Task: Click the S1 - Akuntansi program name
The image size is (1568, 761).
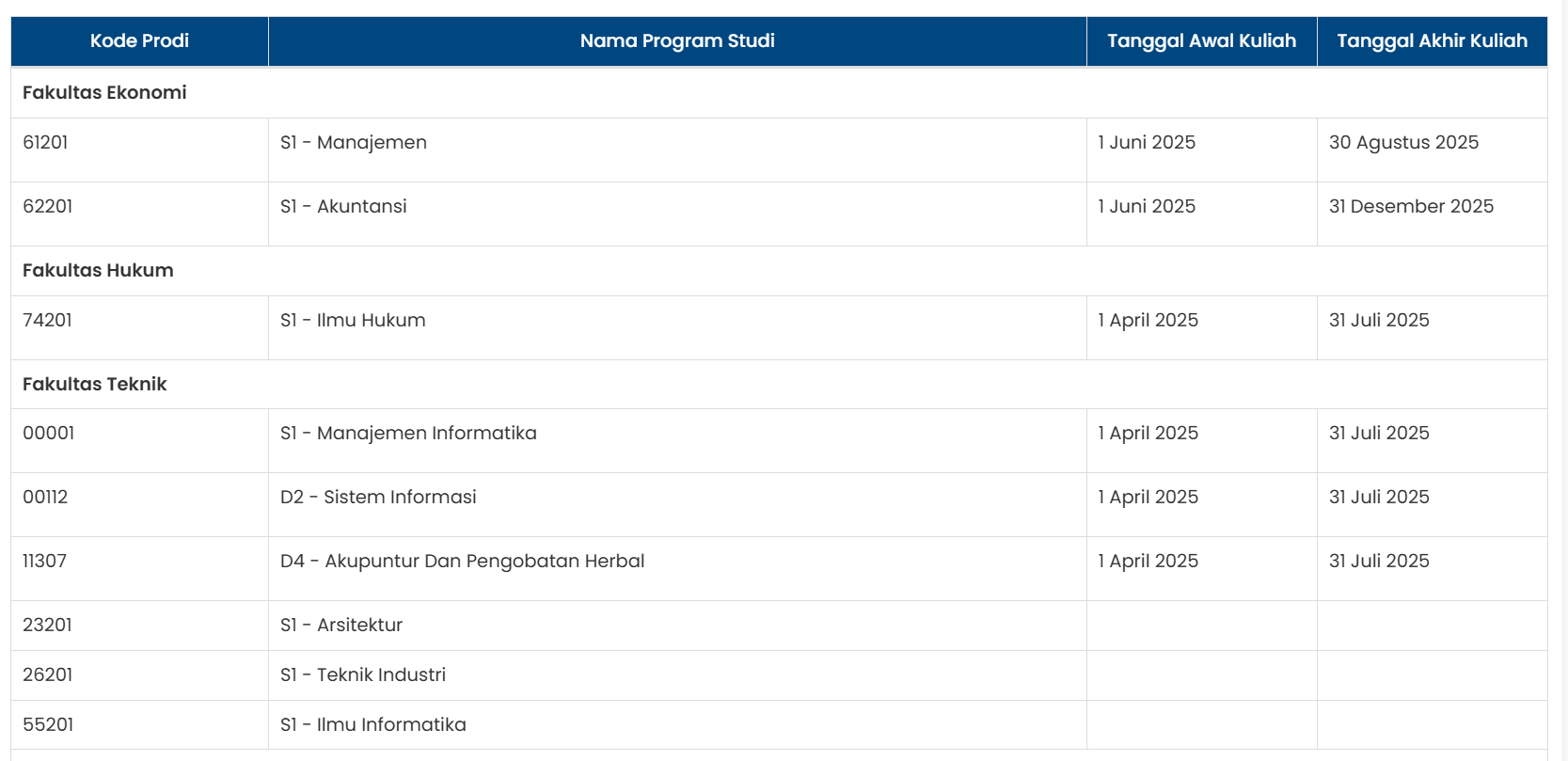Action: click(343, 206)
